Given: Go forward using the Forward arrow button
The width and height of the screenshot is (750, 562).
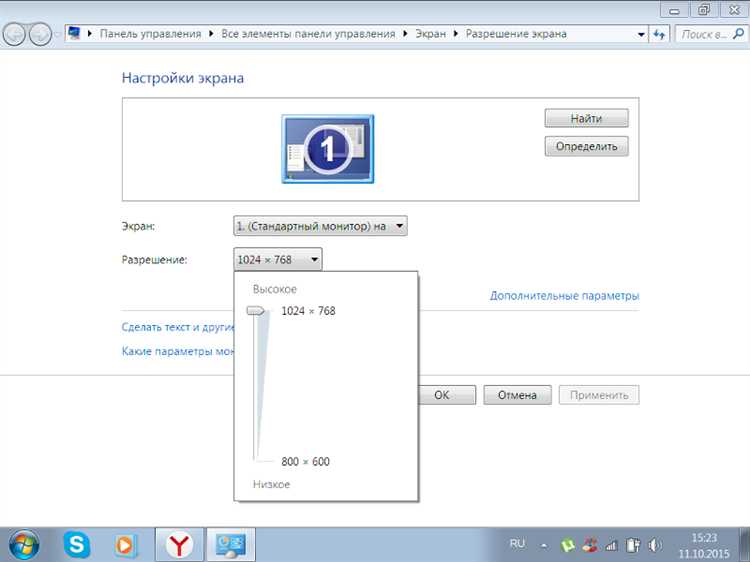Looking at the screenshot, I should tap(40, 34).
